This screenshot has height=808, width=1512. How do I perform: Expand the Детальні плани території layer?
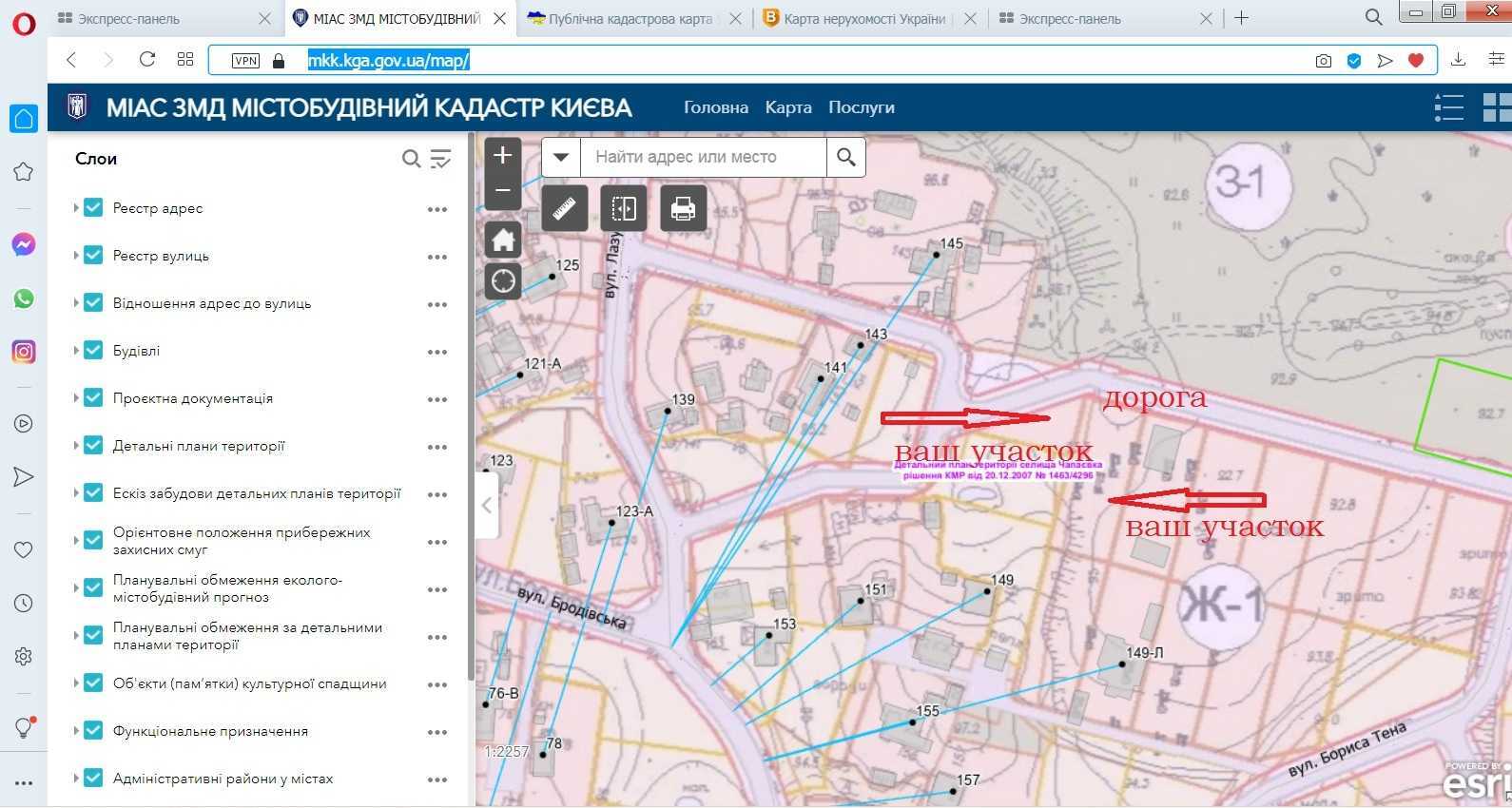(76, 446)
